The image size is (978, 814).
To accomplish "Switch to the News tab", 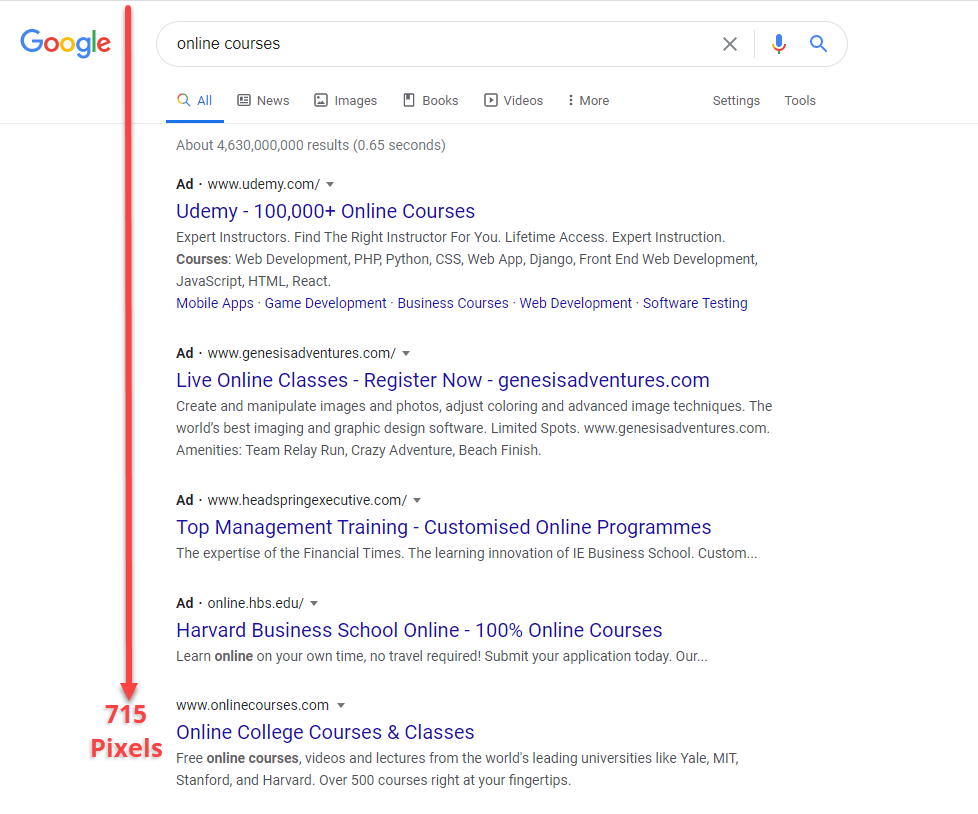I will click(263, 100).
